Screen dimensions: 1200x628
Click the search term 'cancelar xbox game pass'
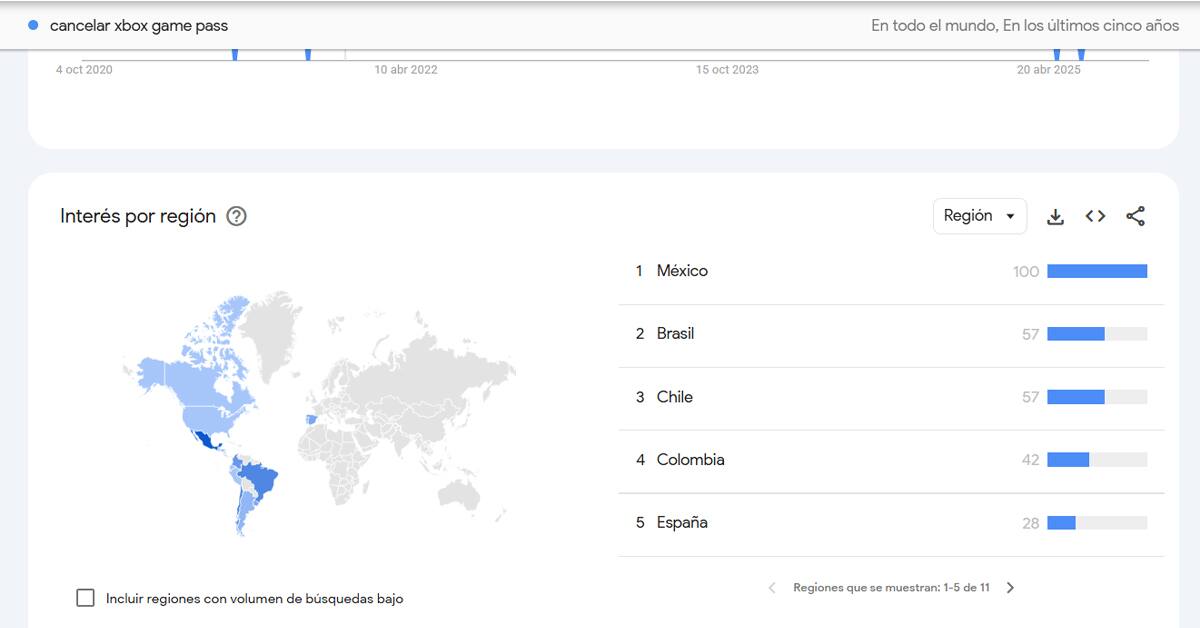click(139, 25)
